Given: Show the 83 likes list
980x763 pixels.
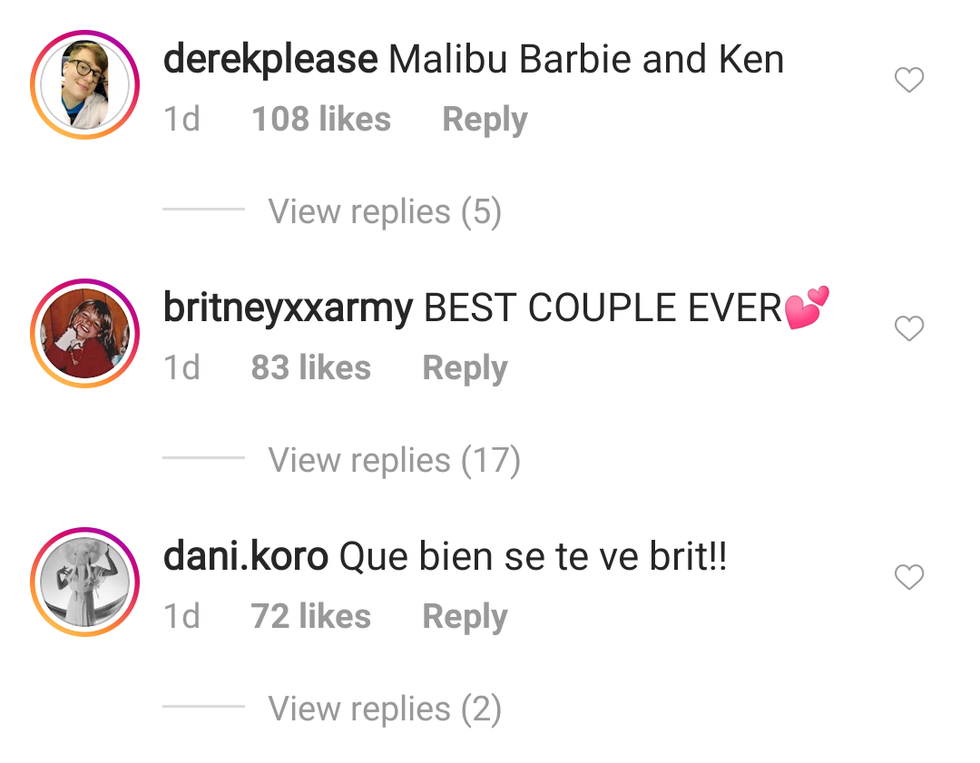Looking at the screenshot, I should (x=311, y=367).
